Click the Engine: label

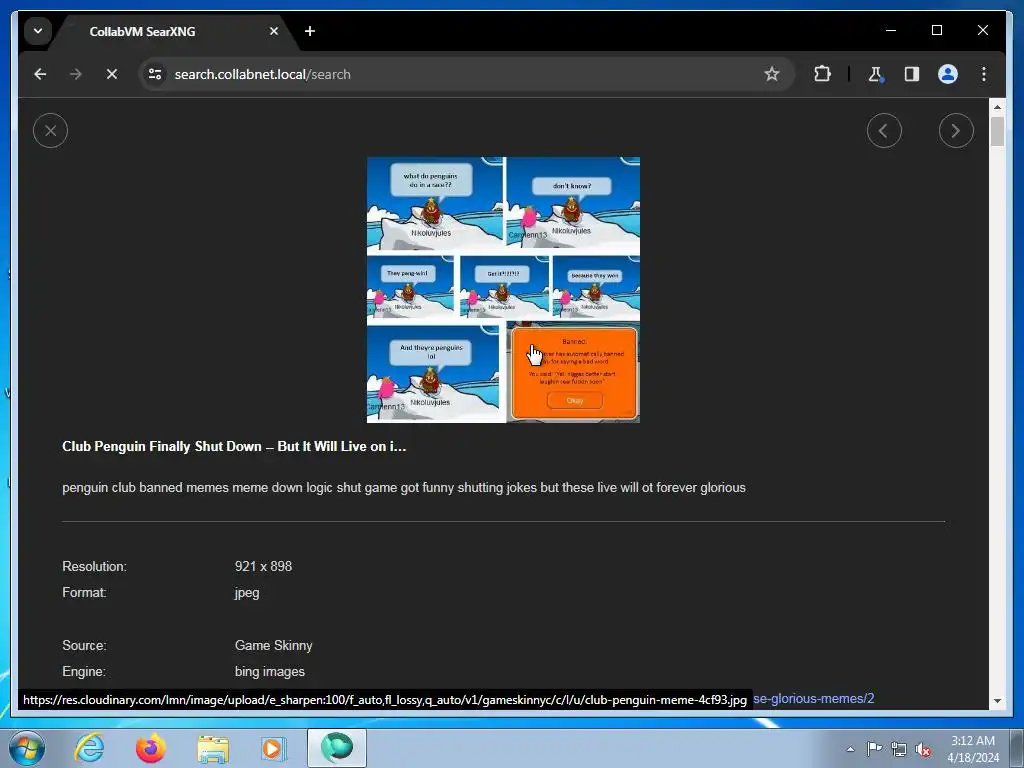pyautogui.click(x=84, y=671)
